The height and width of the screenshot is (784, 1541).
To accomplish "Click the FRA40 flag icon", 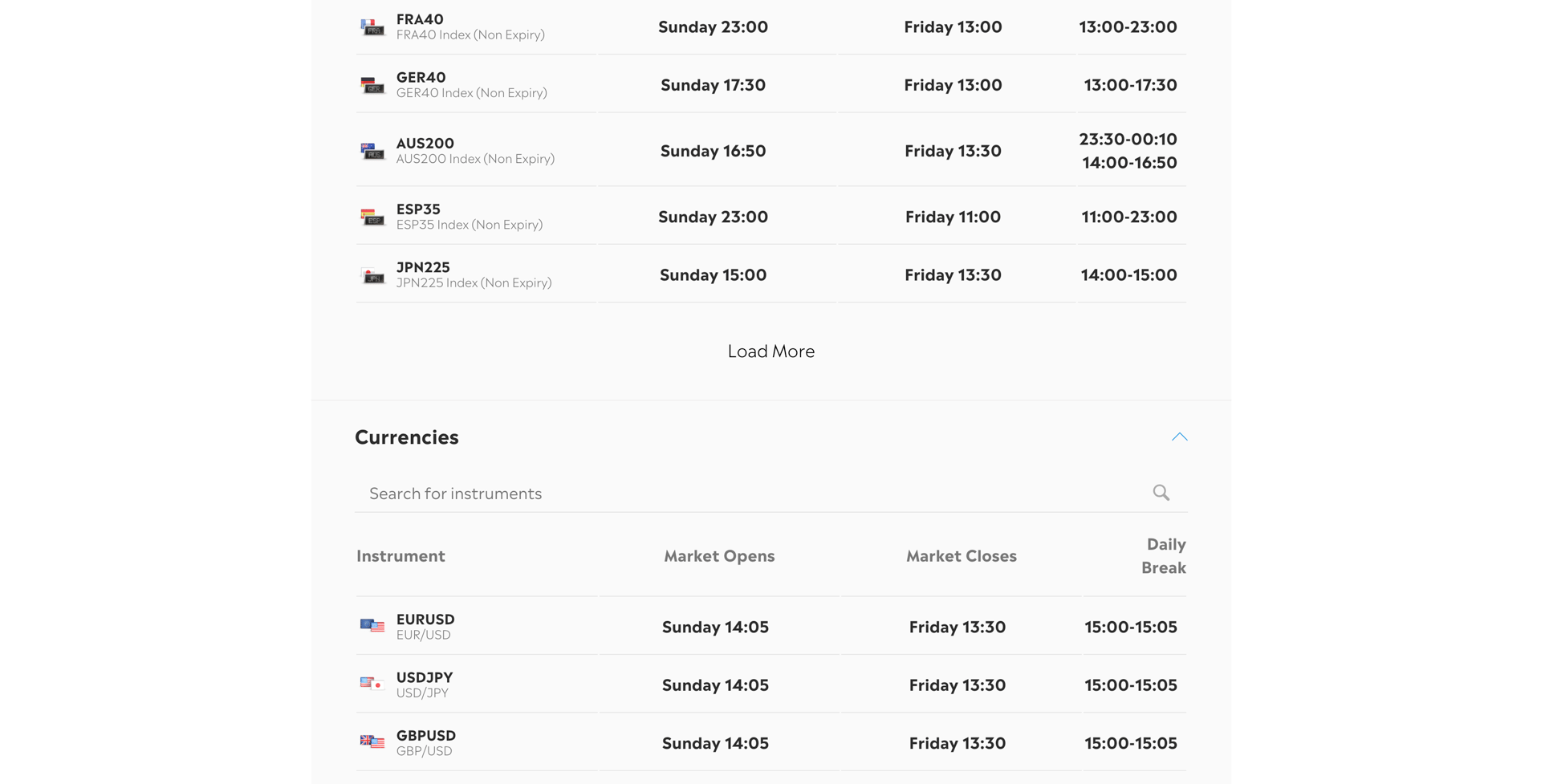I will point(372,27).
